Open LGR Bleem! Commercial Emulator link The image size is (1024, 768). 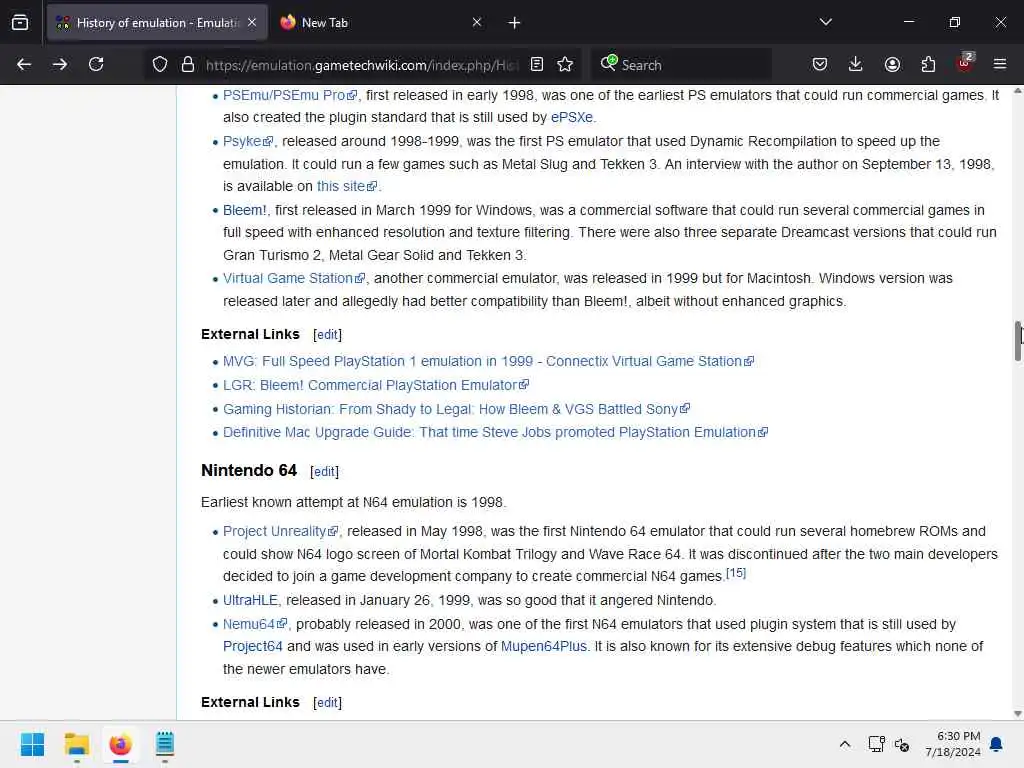[376, 385]
